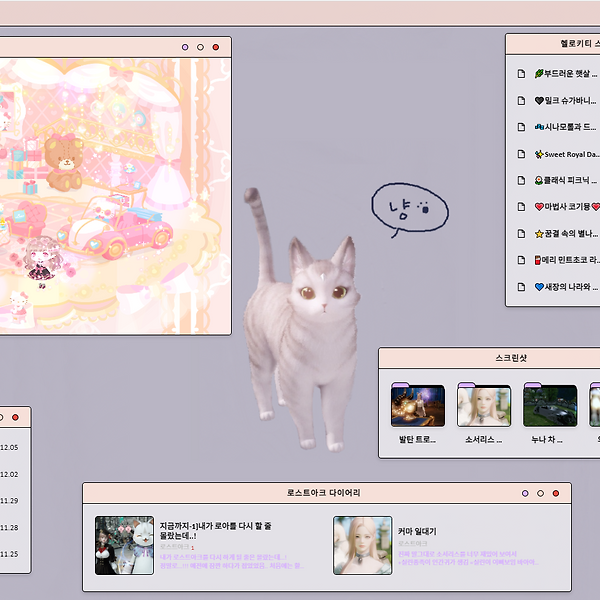The image size is (600, 600).
Task: Select the '11.29' date entry
Action: (x=9, y=501)
